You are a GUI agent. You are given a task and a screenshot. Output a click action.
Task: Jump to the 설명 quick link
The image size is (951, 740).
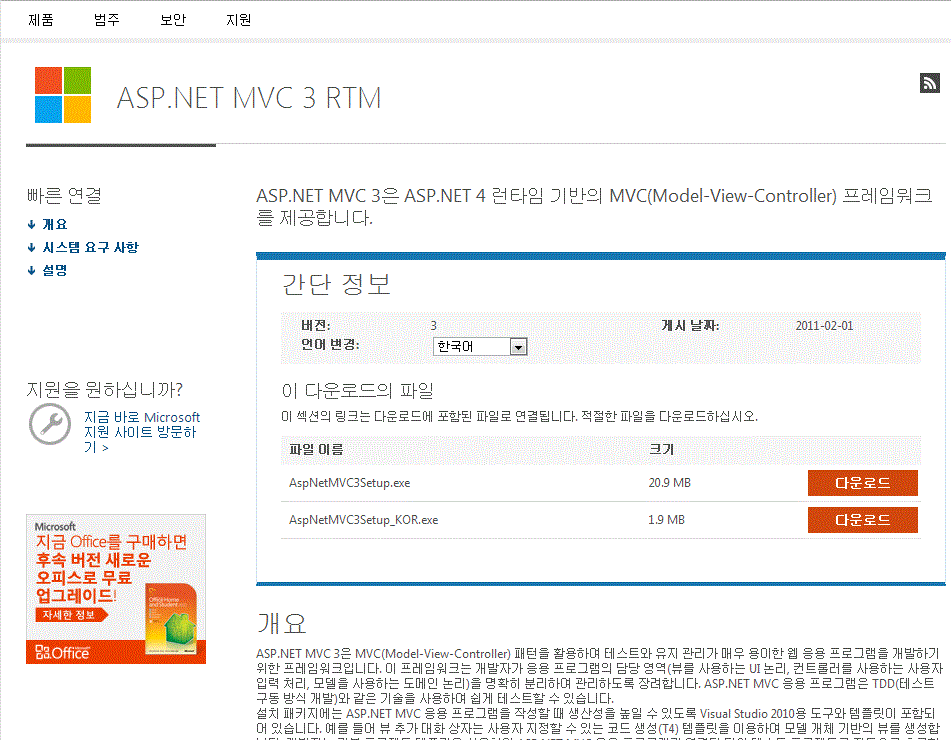(55, 271)
